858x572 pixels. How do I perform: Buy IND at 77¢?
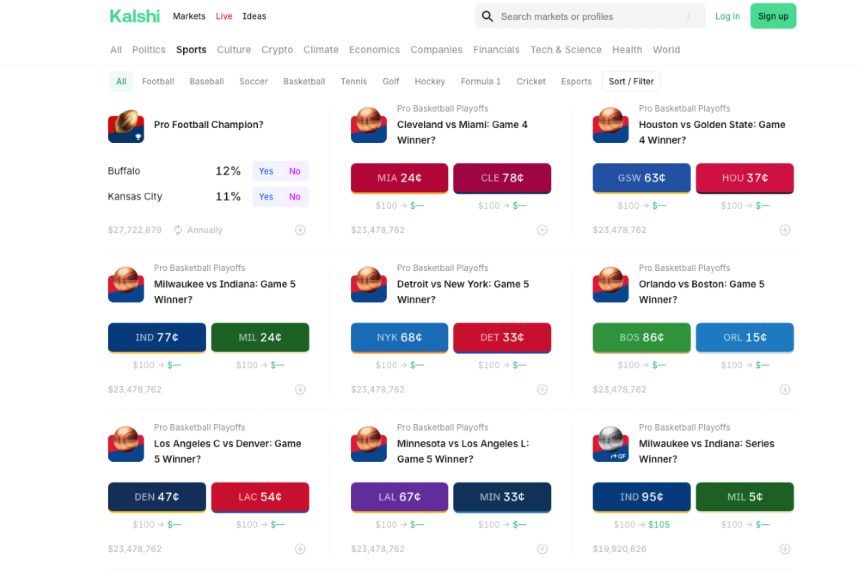tap(156, 337)
